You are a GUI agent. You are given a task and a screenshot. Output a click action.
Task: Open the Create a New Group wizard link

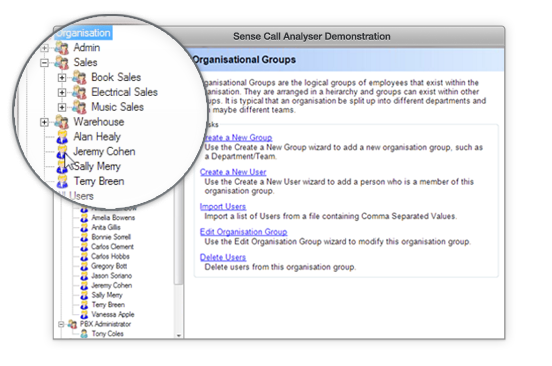click(238, 138)
